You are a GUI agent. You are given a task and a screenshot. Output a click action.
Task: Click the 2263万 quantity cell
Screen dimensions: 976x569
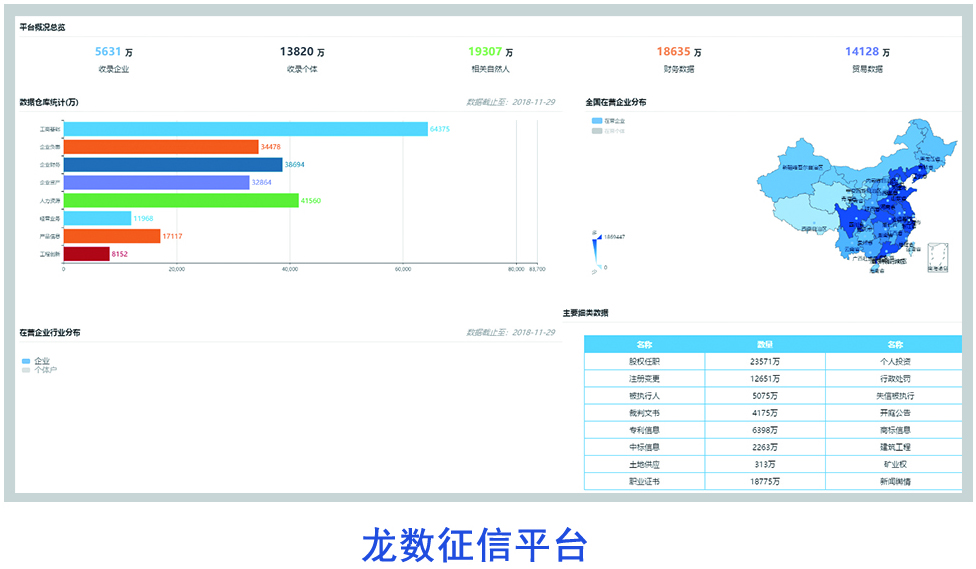point(765,447)
